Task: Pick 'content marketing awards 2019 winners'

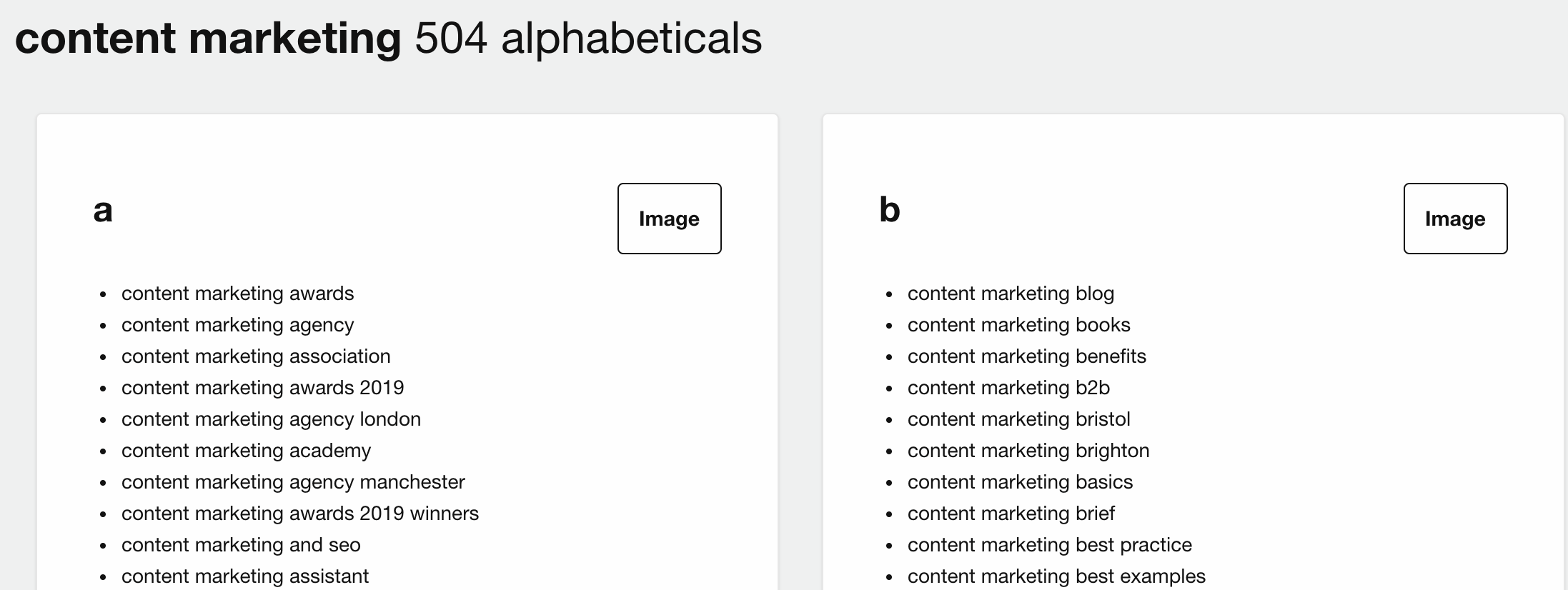Action: tap(300, 514)
